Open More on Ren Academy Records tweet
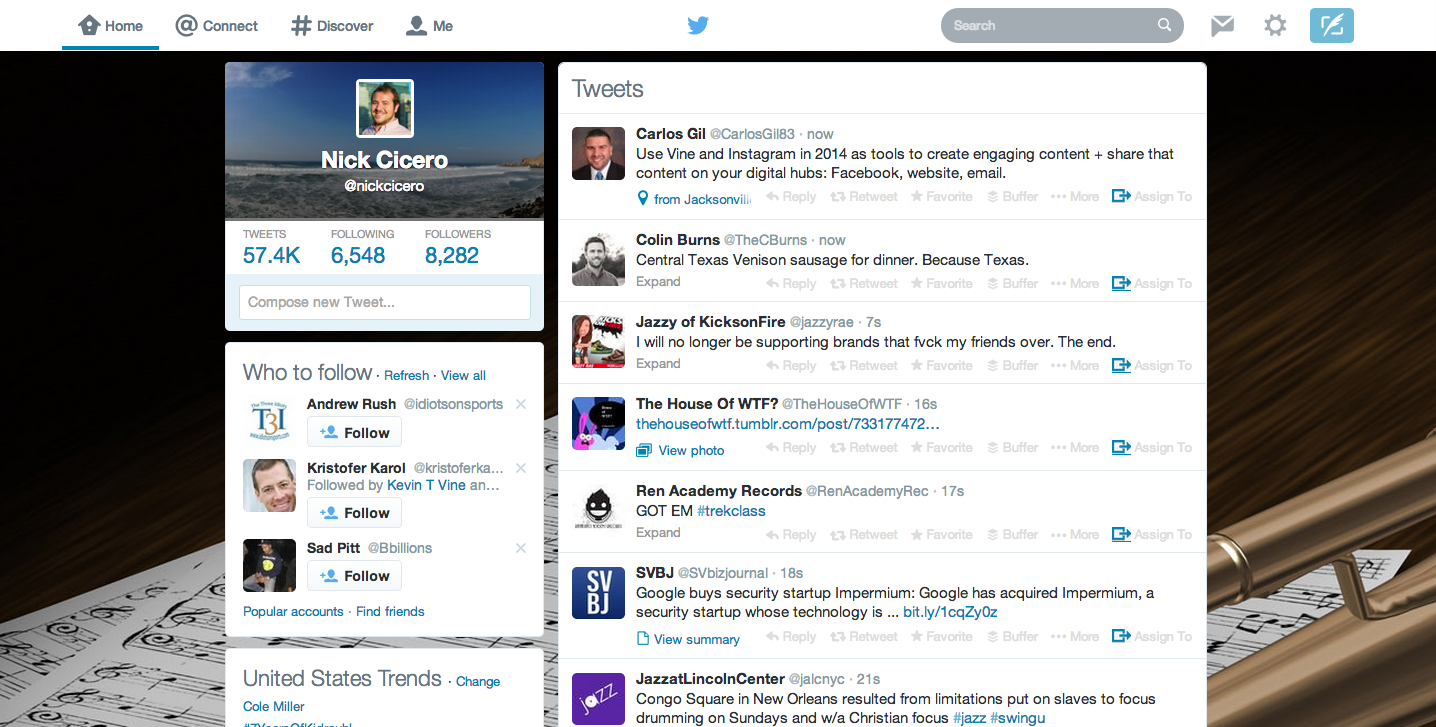 [1075, 535]
